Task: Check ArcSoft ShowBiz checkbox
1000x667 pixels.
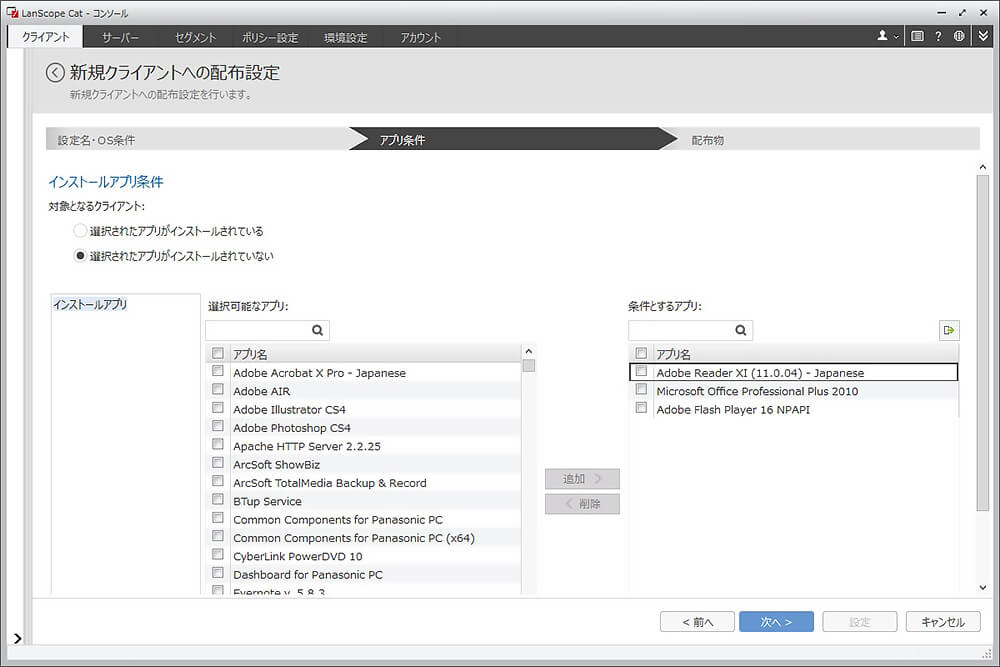Action: pyautogui.click(x=218, y=463)
